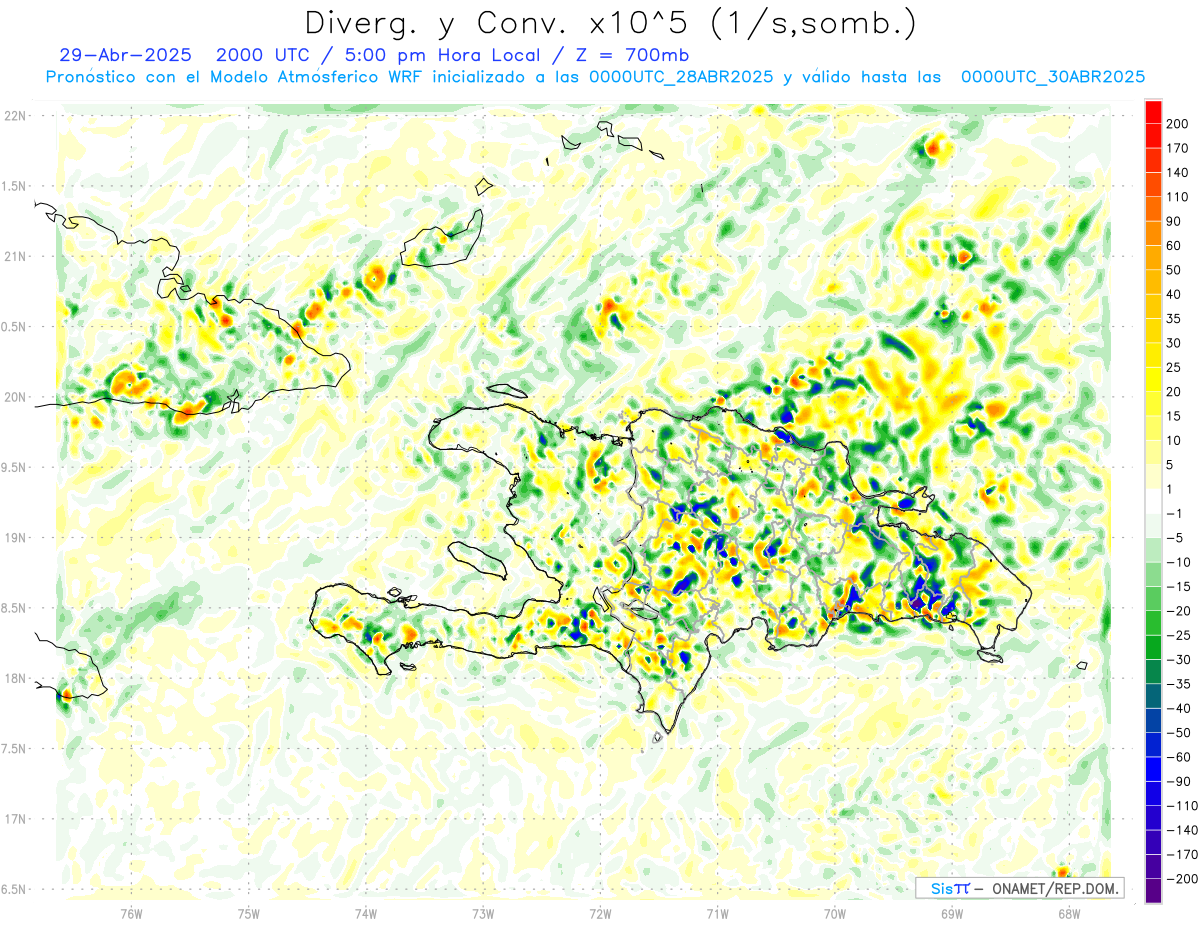Click the '70W' longitude label
Screen dimensions: 1200x927
click(835, 913)
